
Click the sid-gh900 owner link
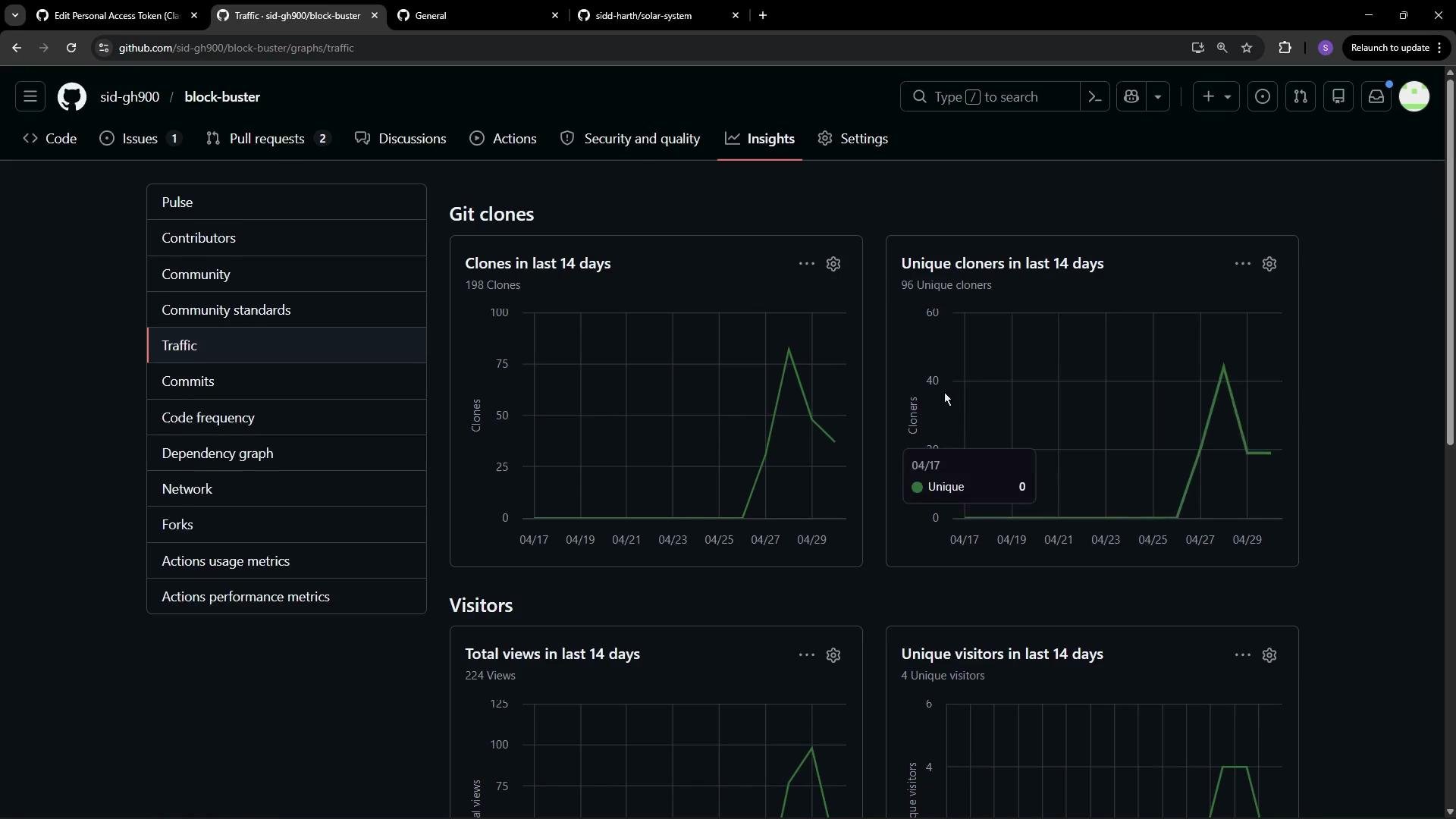tap(130, 97)
